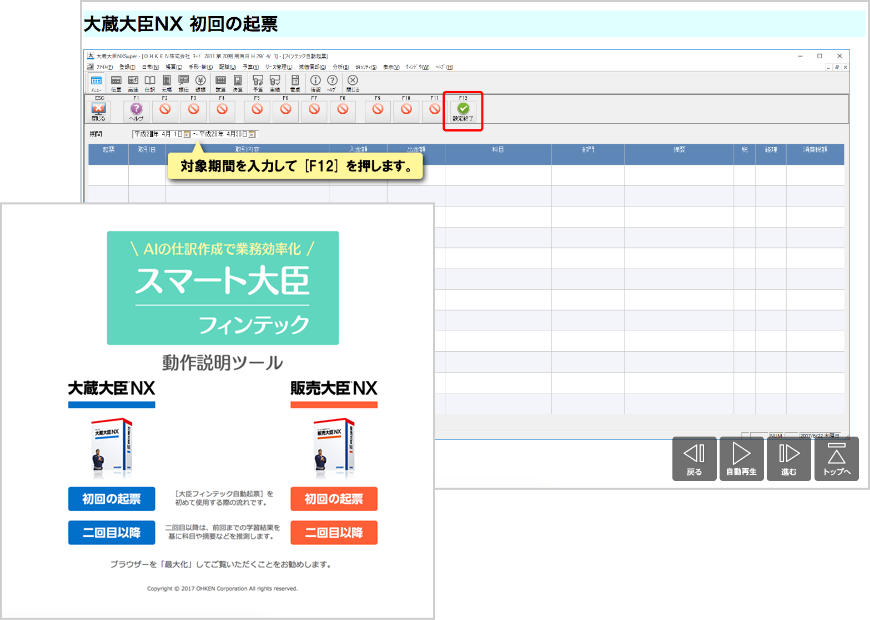Click the yen-symbol toolbar icon
870x620 pixels.
[x=200, y=83]
